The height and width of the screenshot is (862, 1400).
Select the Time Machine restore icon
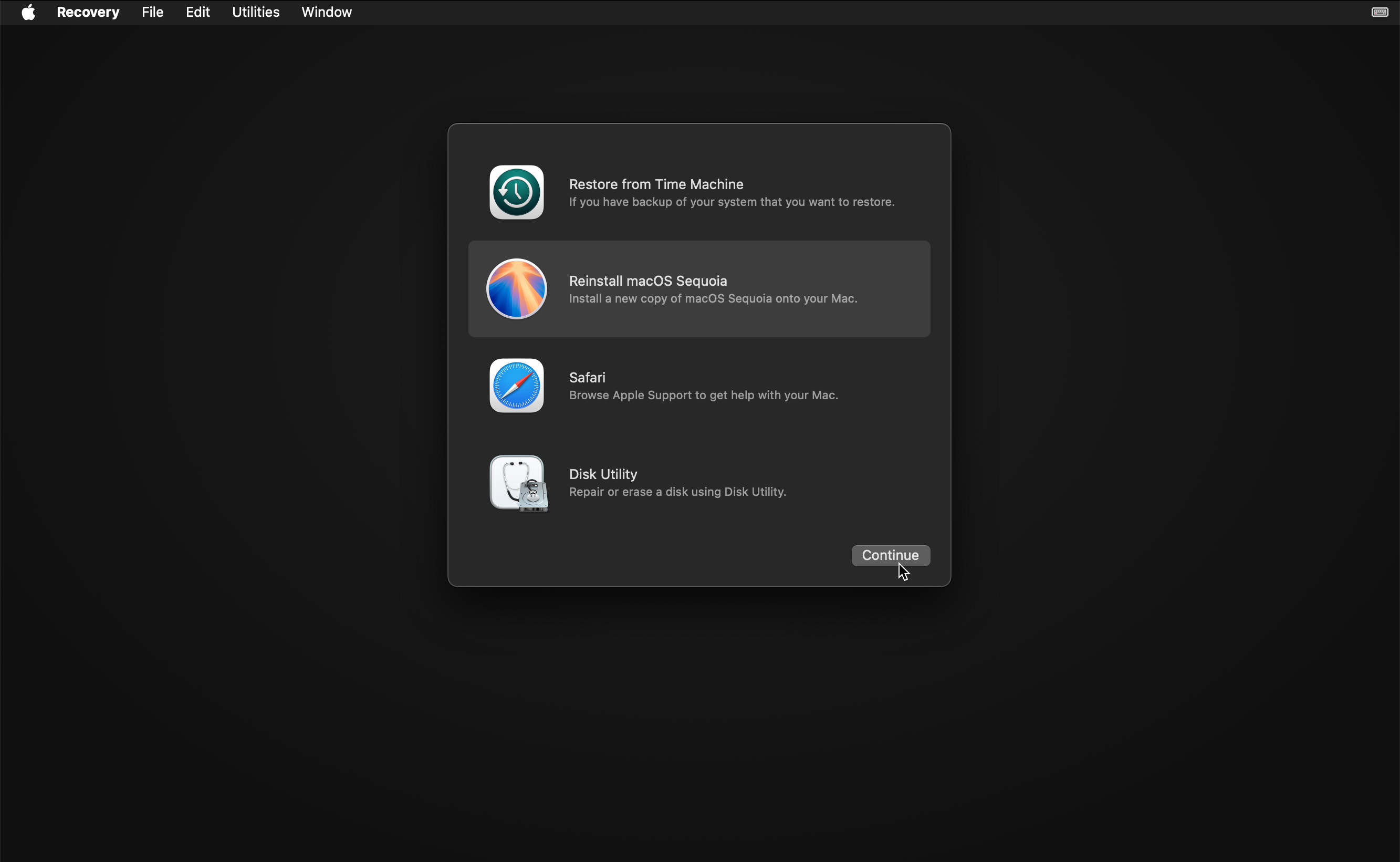(x=516, y=192)
